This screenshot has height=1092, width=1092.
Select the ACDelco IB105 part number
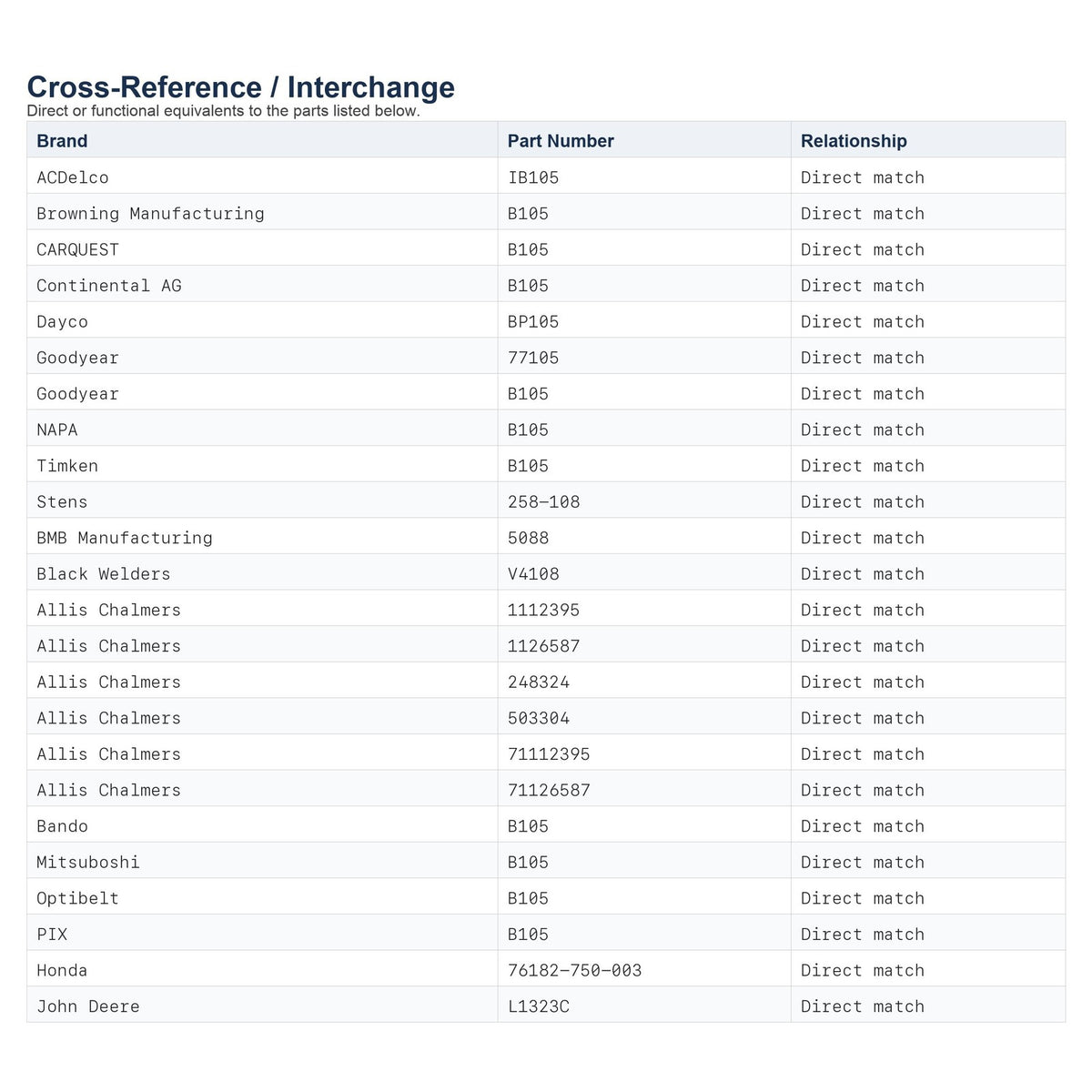coord(533,177)
